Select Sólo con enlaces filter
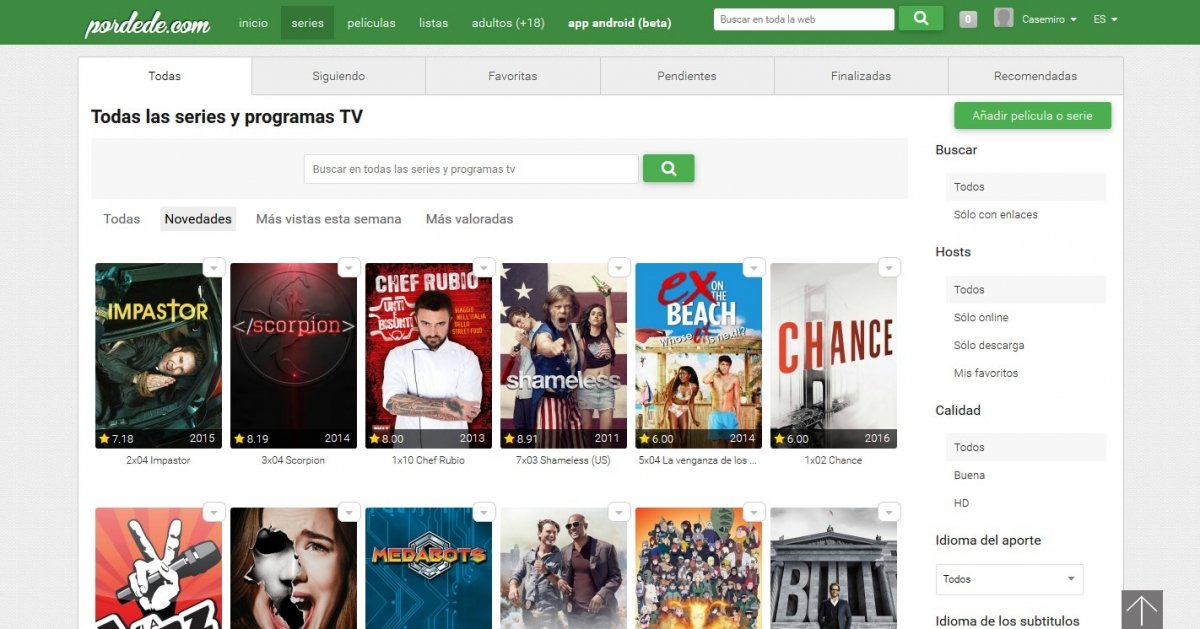Image resolution: width=1200 pixels, height=629 pixels. pos(995,215)
